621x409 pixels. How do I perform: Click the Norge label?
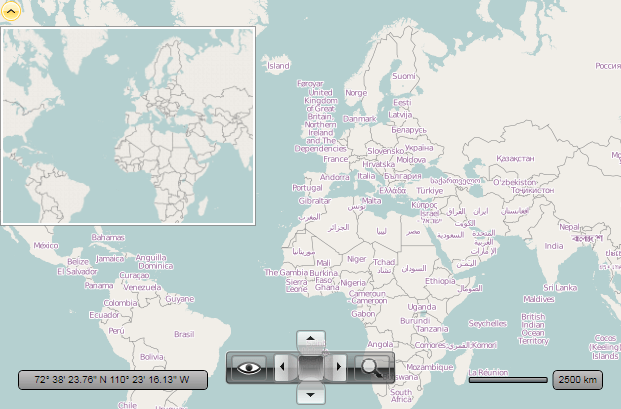point(356,93)
